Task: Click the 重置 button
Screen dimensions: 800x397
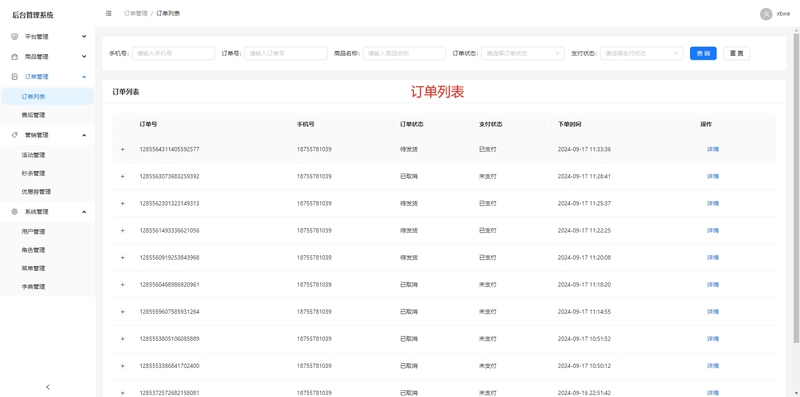Action: pyautogui.click(x=736, y=53)
